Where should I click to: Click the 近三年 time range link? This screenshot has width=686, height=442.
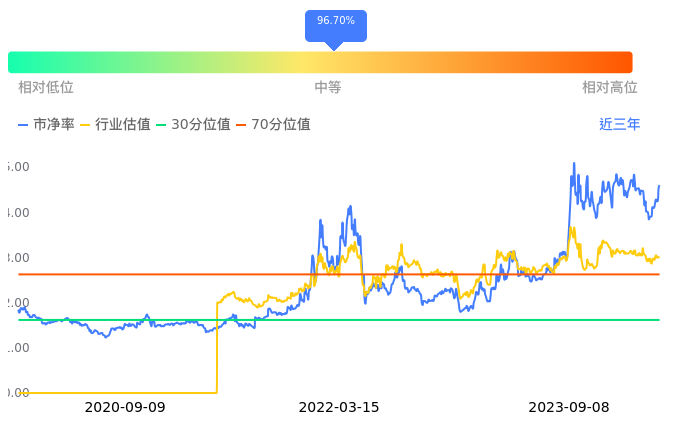(x=619, y=125)
